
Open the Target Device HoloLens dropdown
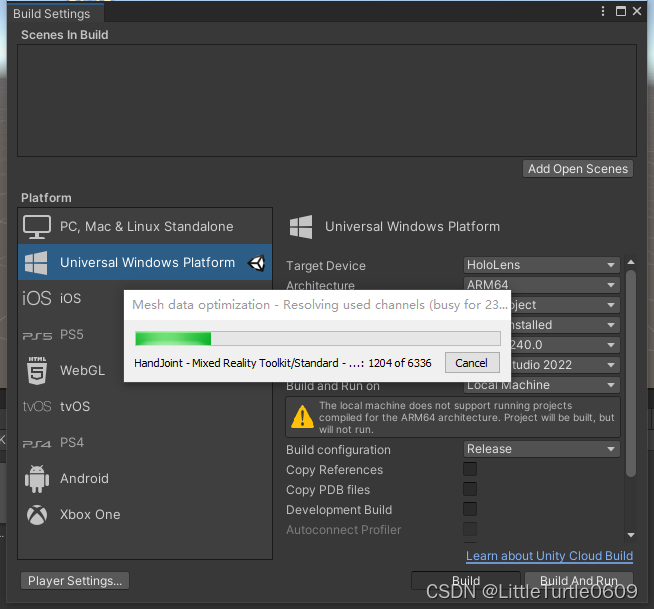[x=541, y=265]
